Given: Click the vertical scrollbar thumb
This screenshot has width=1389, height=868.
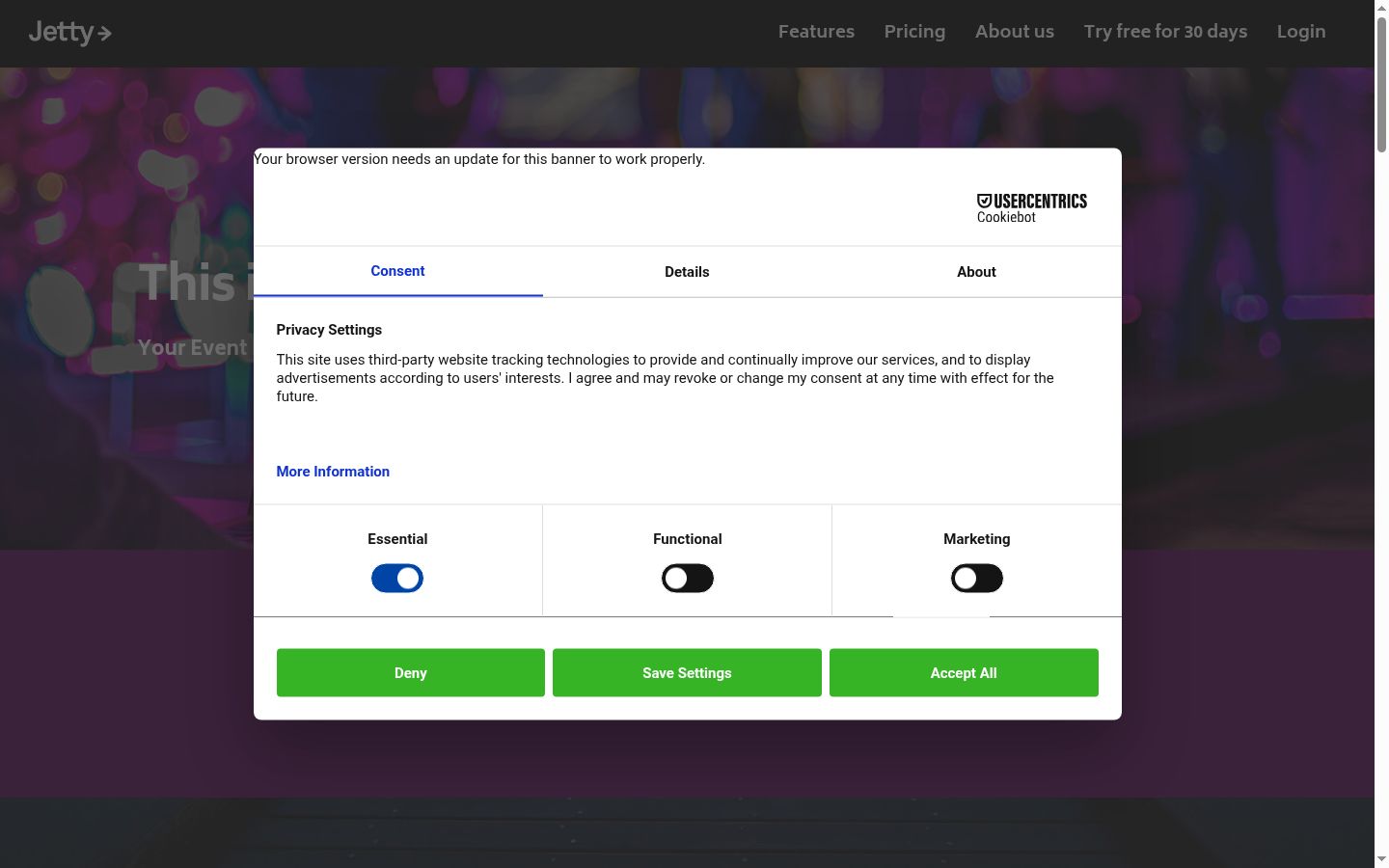Looking at the screenshot, I should (1381, 85).
